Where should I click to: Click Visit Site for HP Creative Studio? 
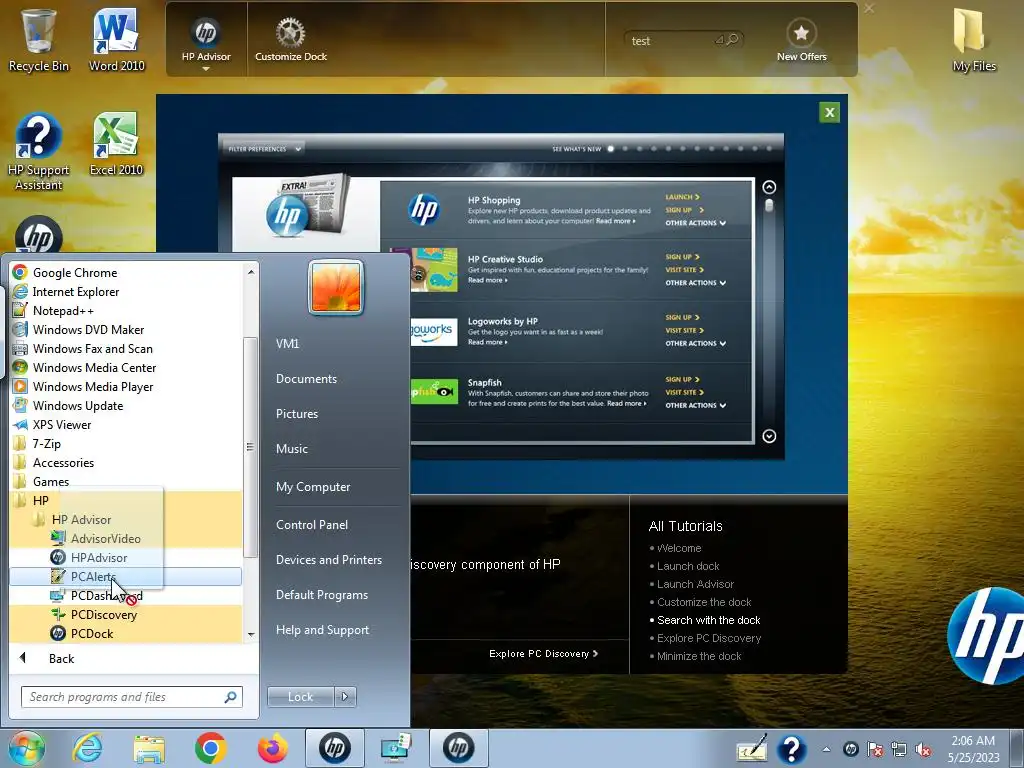pos(684,270)
